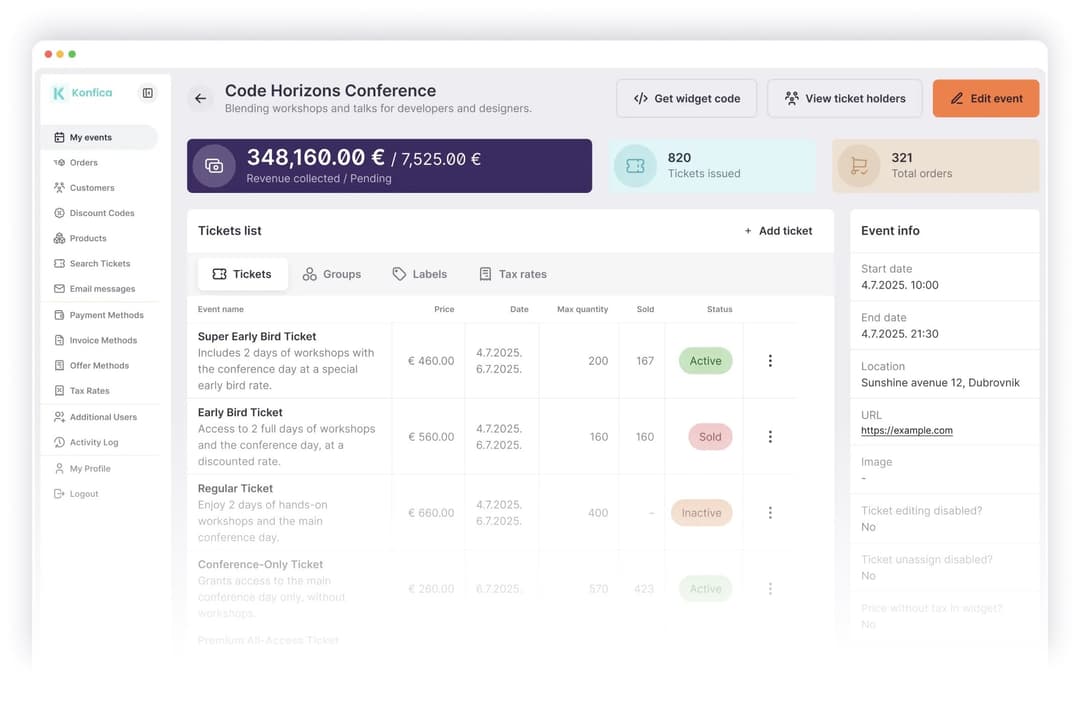Click the Edit event button
Viewport: 1080px width, 712px height.
pyautogui.click(x=986, y=98)
